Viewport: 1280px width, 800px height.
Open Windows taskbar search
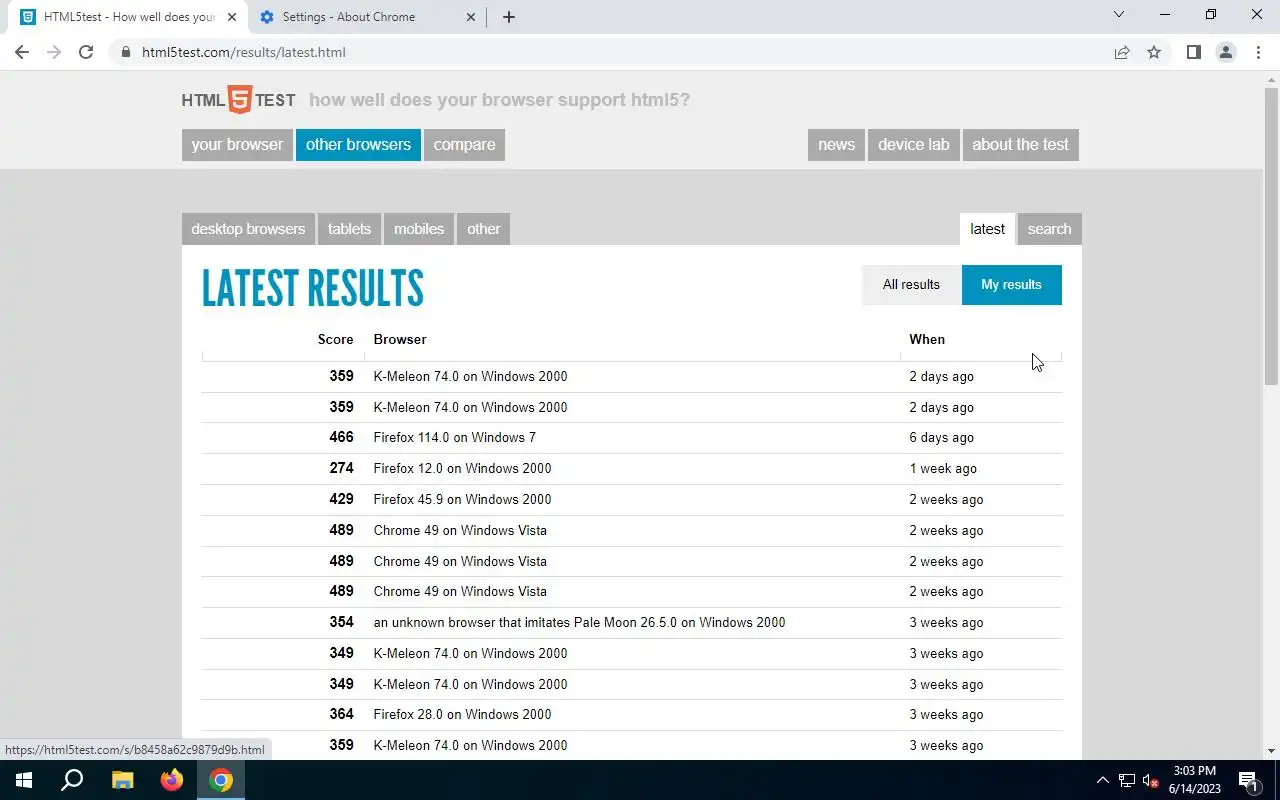[72, 780]
